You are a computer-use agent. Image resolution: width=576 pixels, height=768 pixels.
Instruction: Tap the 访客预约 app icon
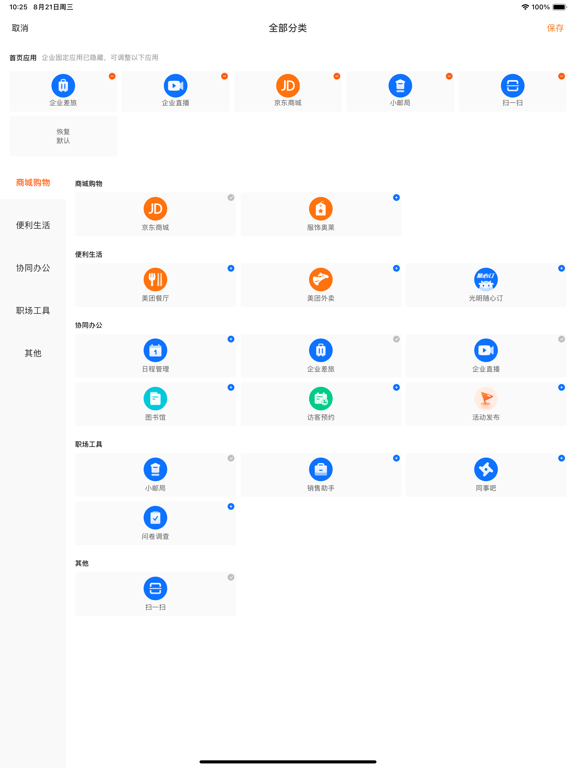[321, 399]
